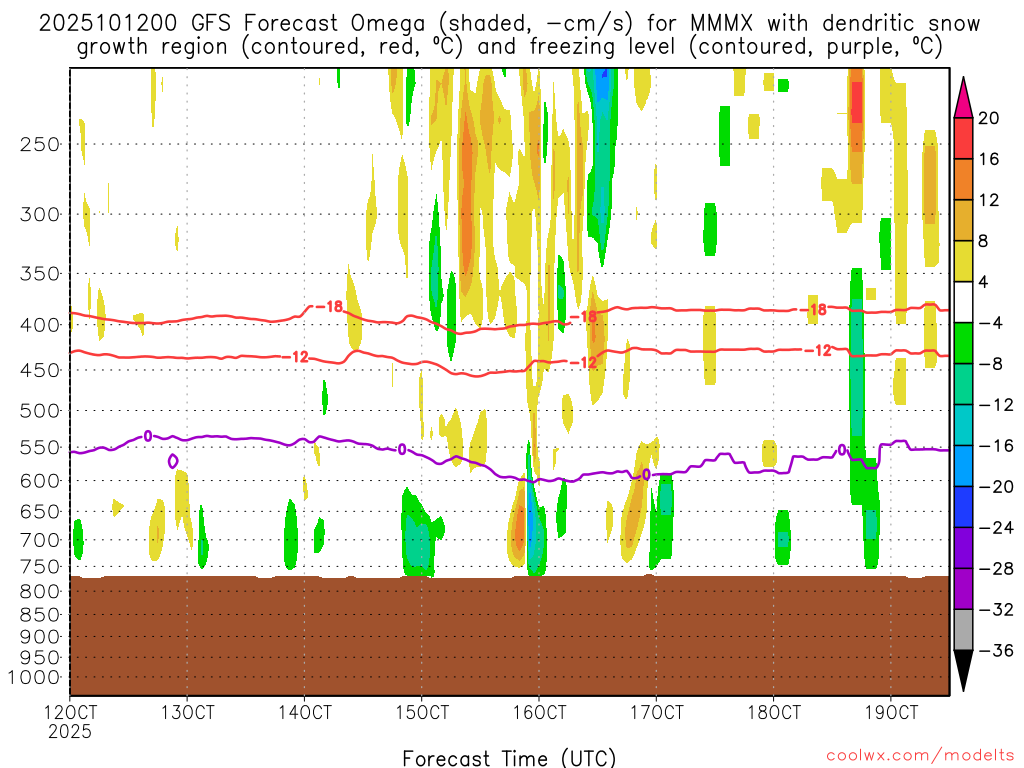
Task: Click the 120CT 2025 starting time label
Action: point(70,721)
